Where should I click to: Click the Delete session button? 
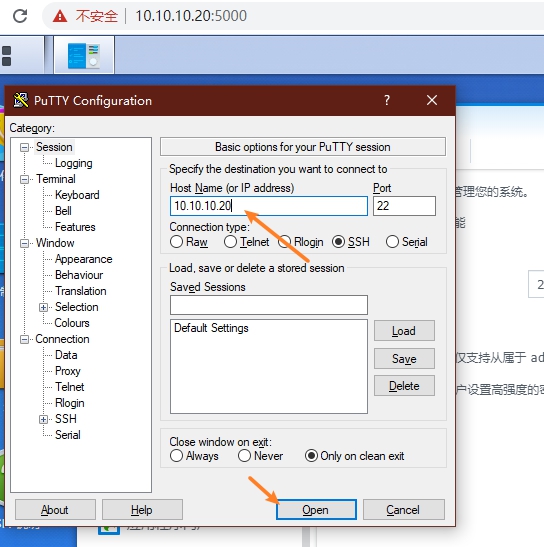click(404, 386)
